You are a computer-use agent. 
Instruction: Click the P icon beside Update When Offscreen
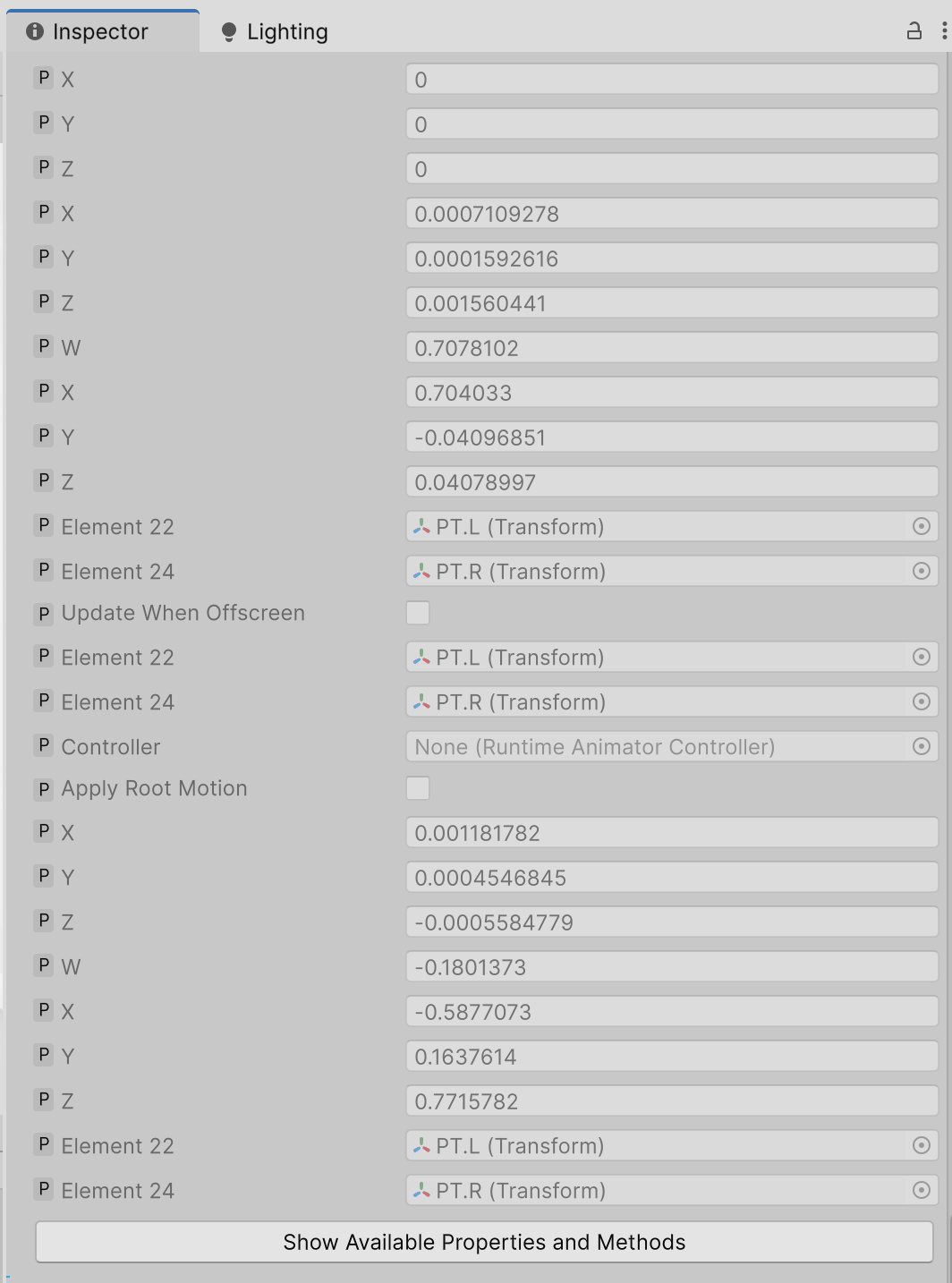44,613
